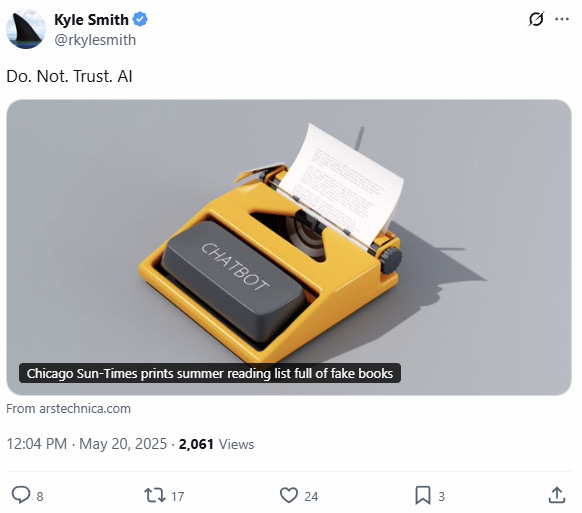This screenshot has width=582, height=513.
Task: Open the repost arrows menu
Action: (x=155, y=495)
